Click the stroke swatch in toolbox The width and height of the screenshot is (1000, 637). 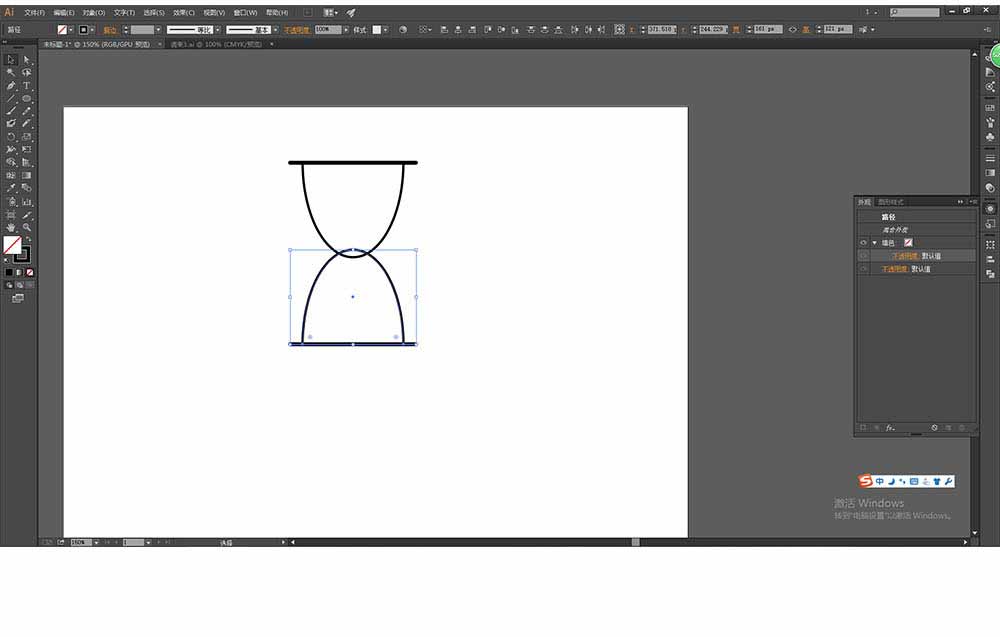(22, 254)
